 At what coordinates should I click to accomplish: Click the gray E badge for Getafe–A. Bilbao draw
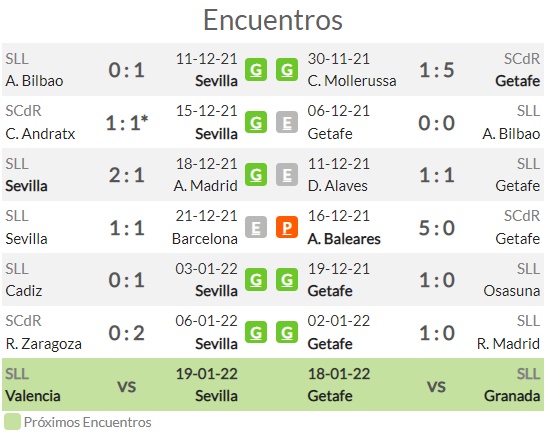[287, 122]
